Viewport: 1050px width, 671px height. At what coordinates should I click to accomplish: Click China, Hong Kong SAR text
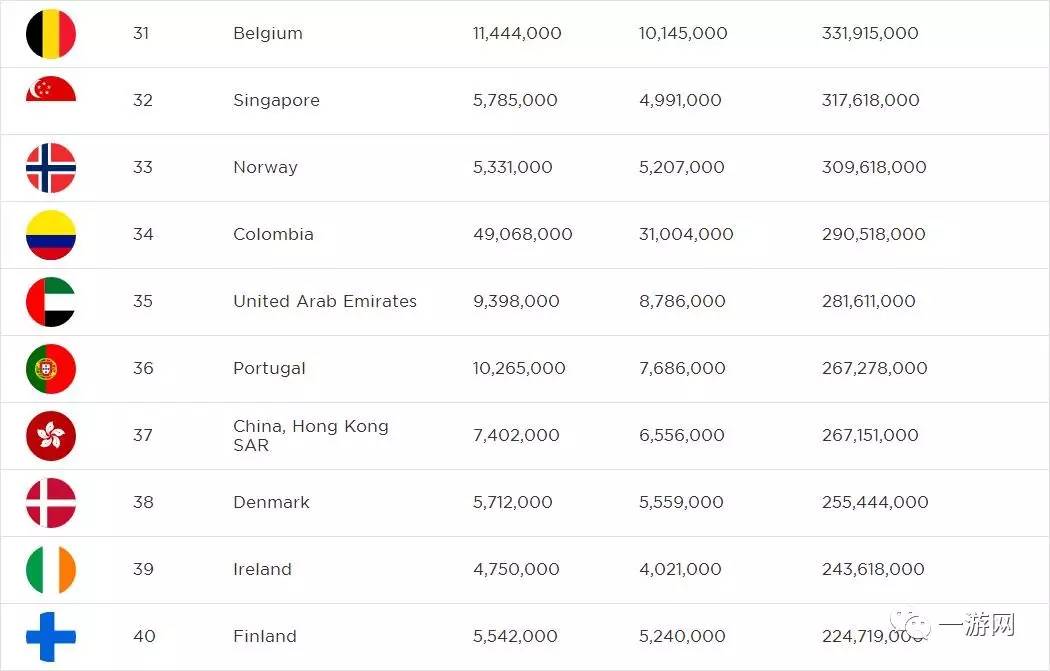(310, 436)
